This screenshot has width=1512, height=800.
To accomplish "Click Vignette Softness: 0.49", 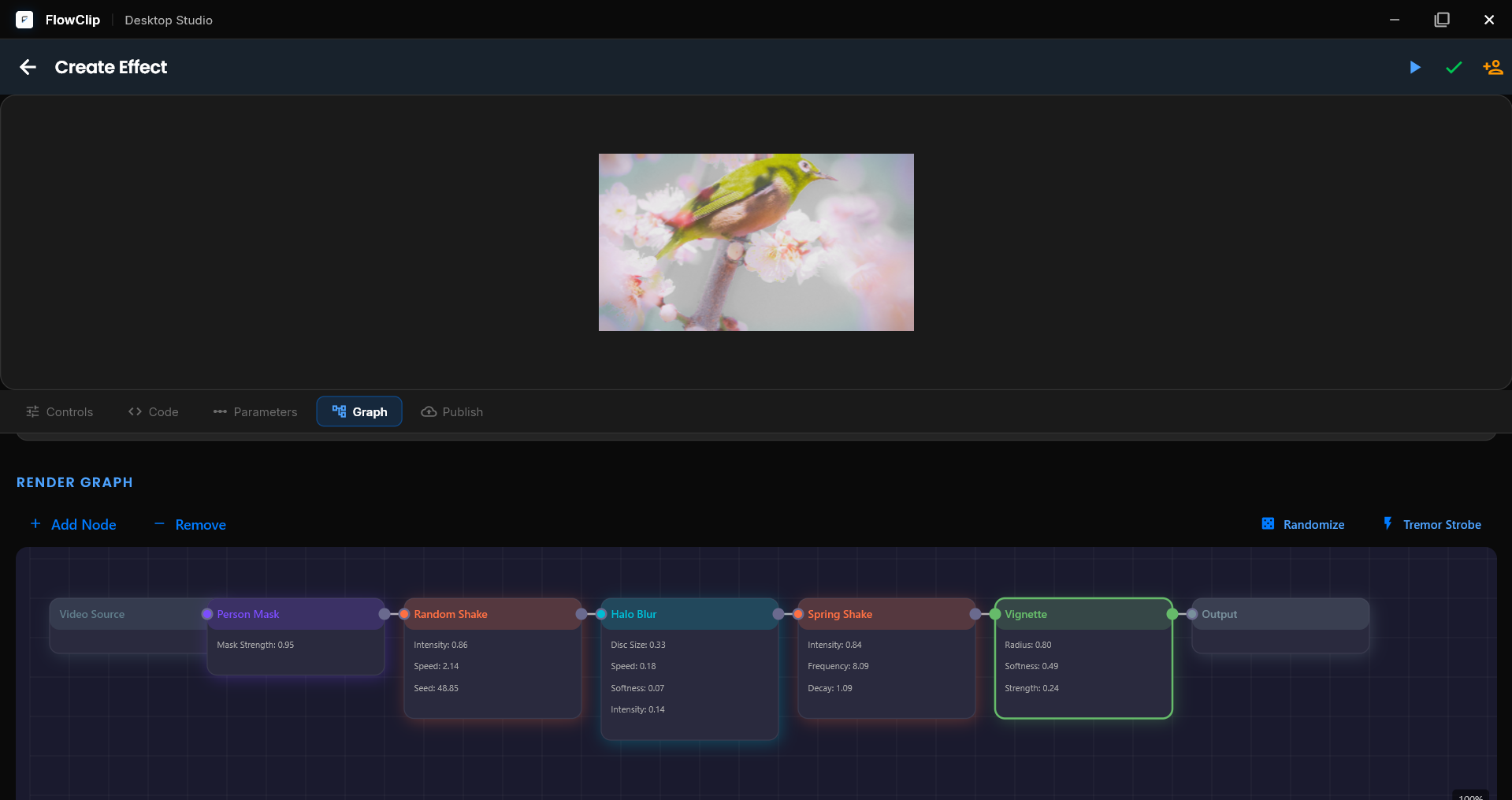I will click(x=1031, y=666).
